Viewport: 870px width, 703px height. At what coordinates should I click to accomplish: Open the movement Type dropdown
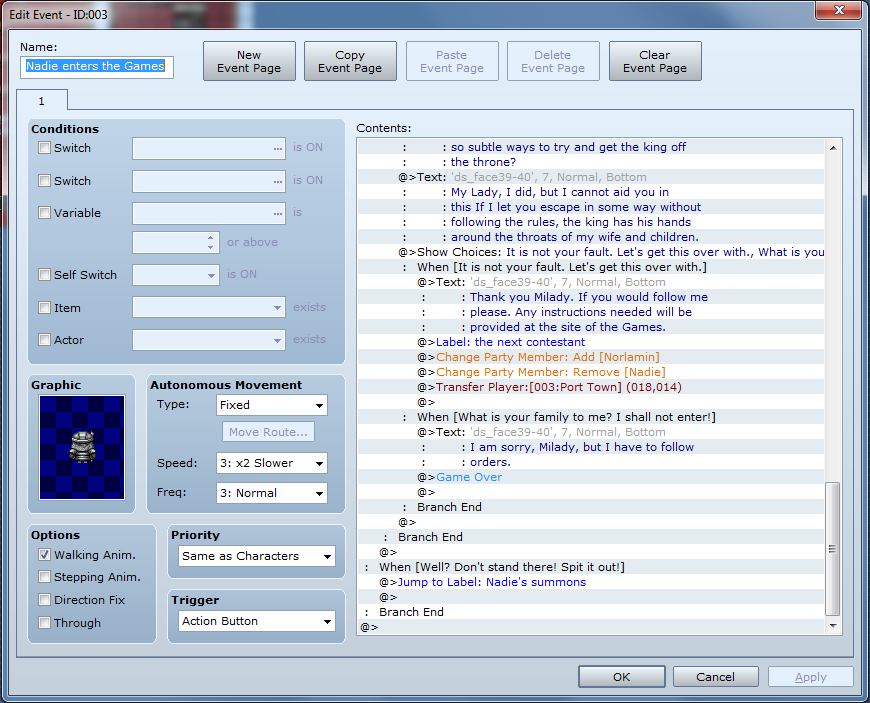[271, 405]
